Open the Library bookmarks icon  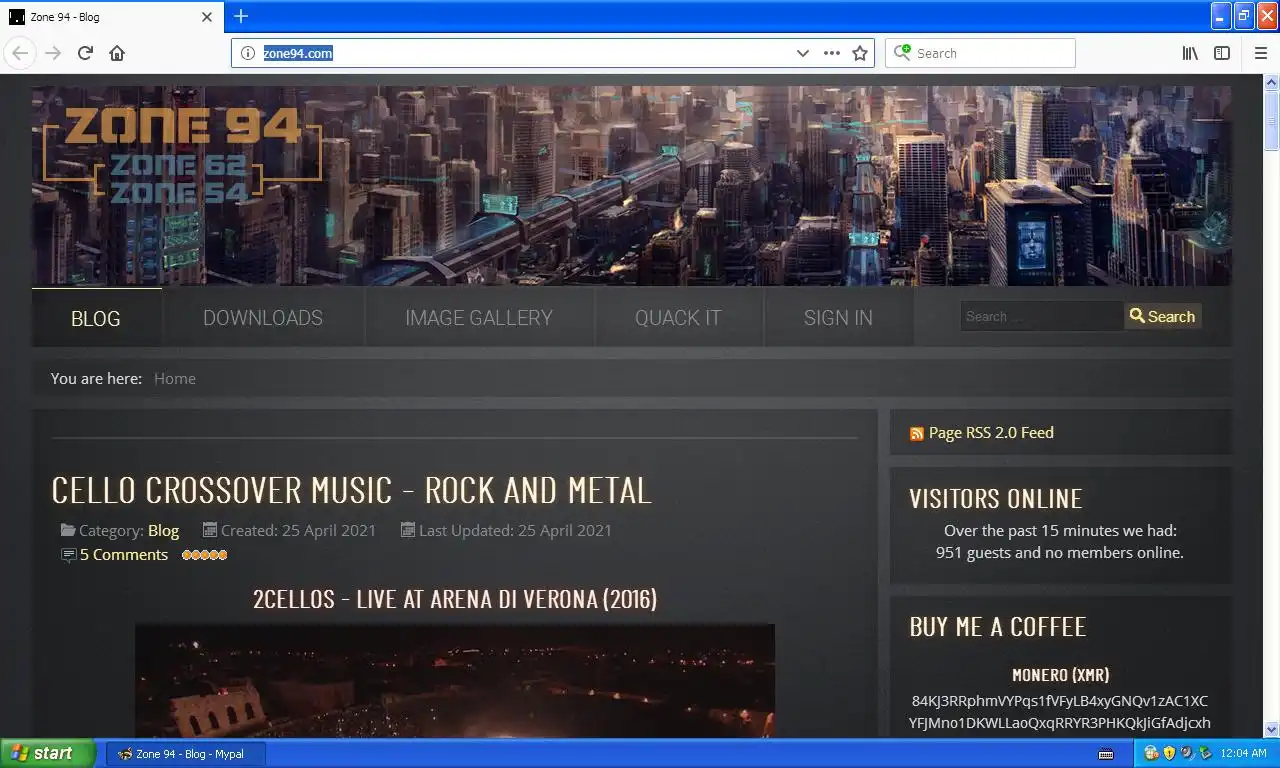click(1190, 53)
